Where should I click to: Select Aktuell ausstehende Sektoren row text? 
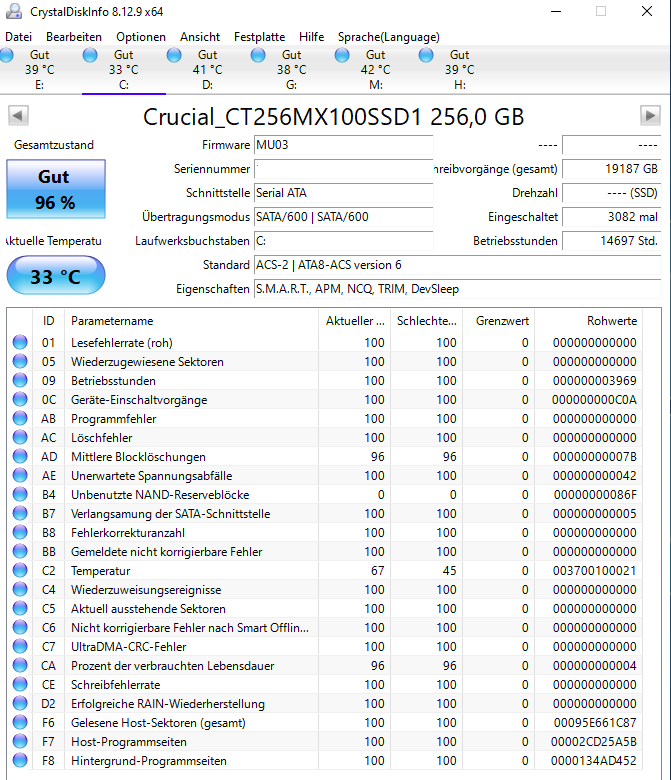(x=148, y=608)
